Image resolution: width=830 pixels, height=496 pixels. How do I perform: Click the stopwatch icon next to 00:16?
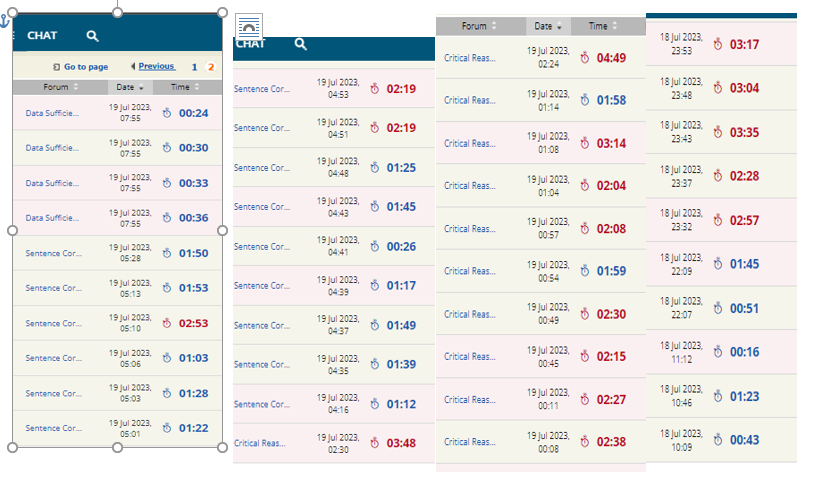pyautogui.click(x=717, y=352)
